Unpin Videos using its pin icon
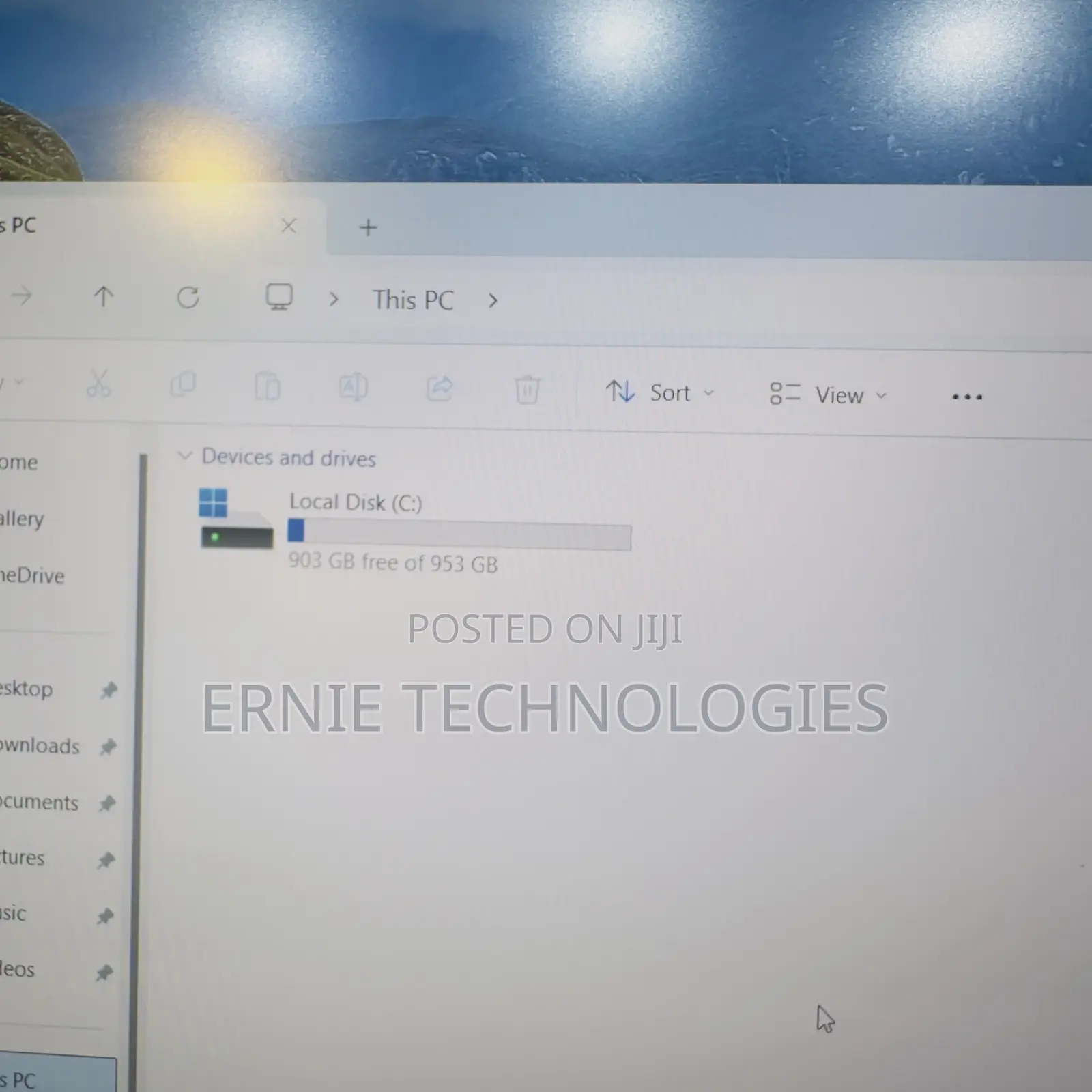 (x=104, y=973)
